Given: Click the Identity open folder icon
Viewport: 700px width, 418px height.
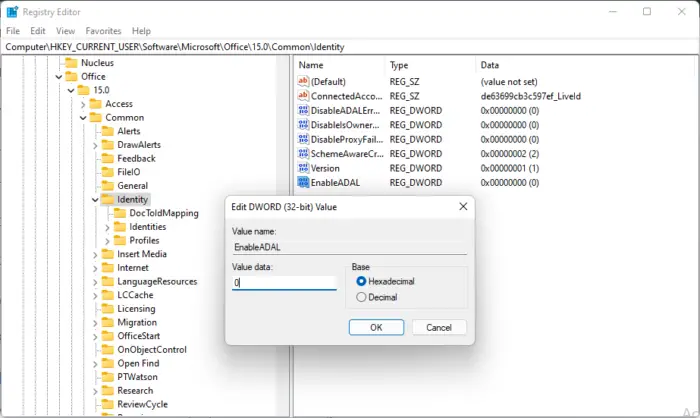Looking at the screenshot, I should (108, 199).
